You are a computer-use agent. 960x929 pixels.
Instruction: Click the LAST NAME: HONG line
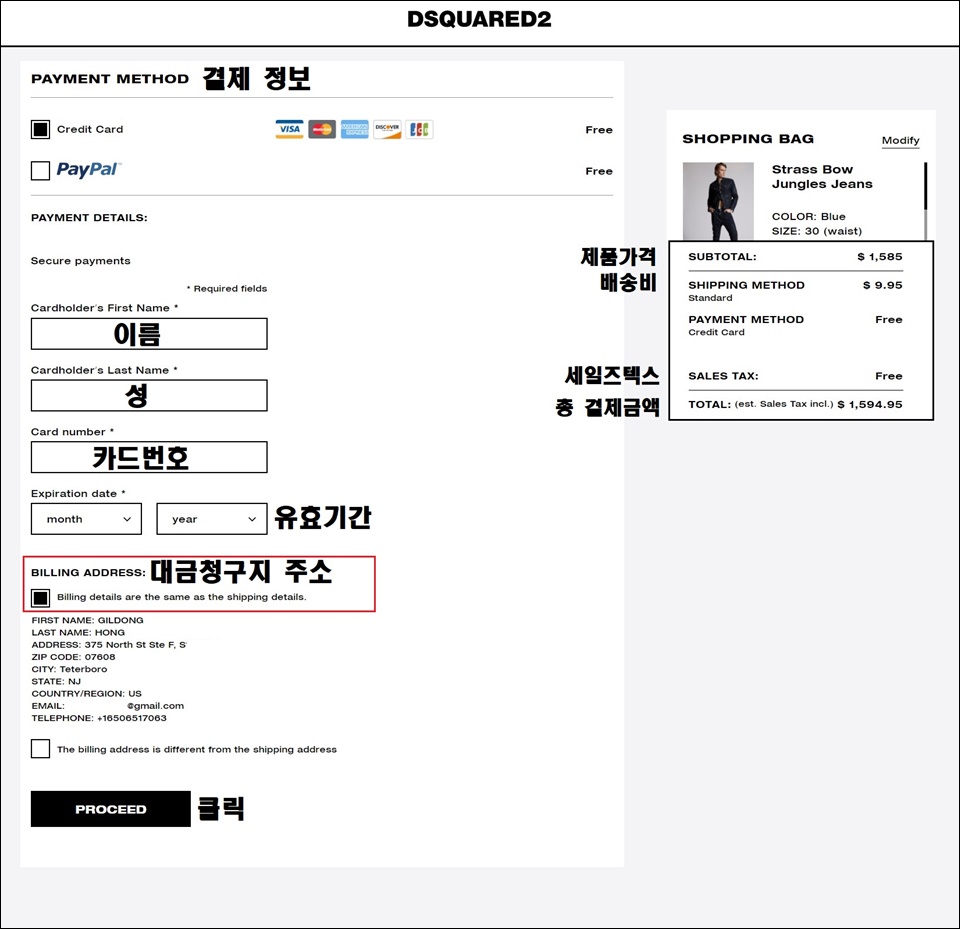tap(78, 632)
